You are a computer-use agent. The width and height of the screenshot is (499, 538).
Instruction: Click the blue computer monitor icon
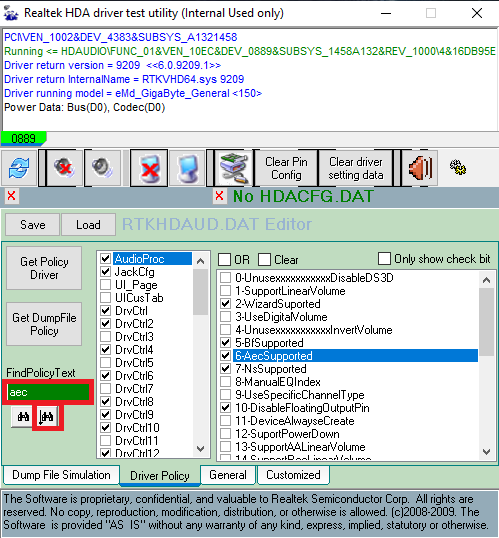coord(187,168)
